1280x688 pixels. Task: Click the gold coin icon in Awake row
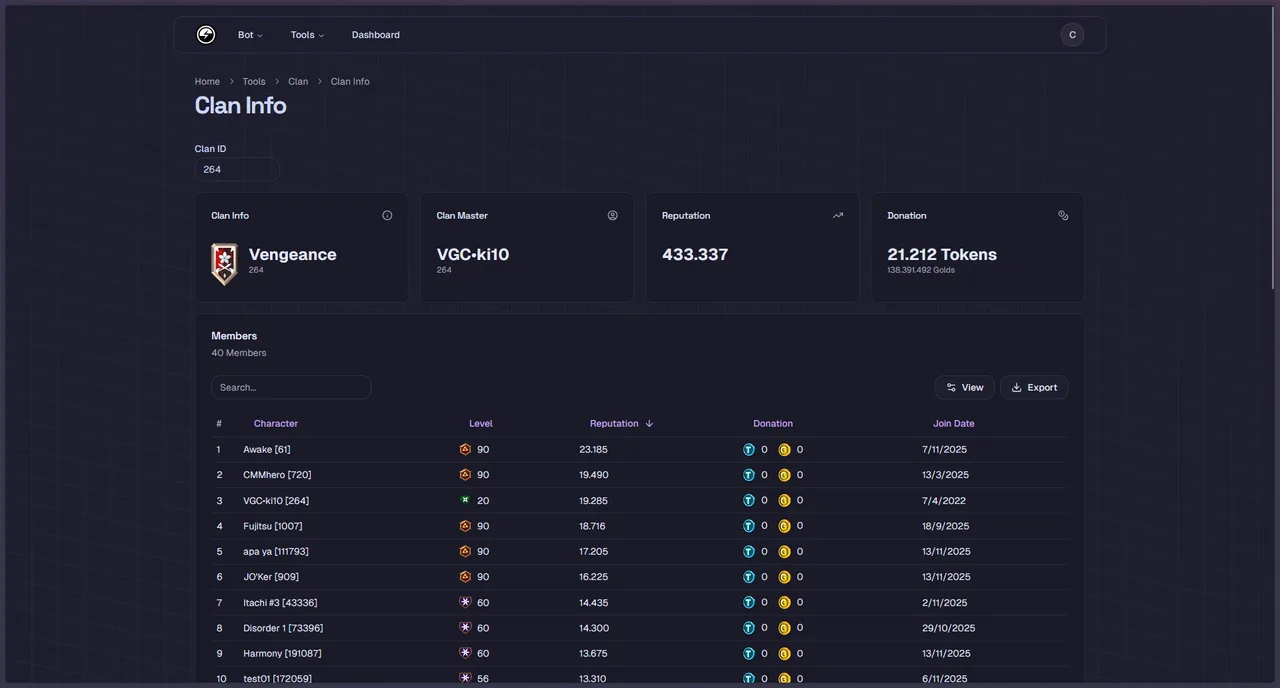[x=785, y=450]
